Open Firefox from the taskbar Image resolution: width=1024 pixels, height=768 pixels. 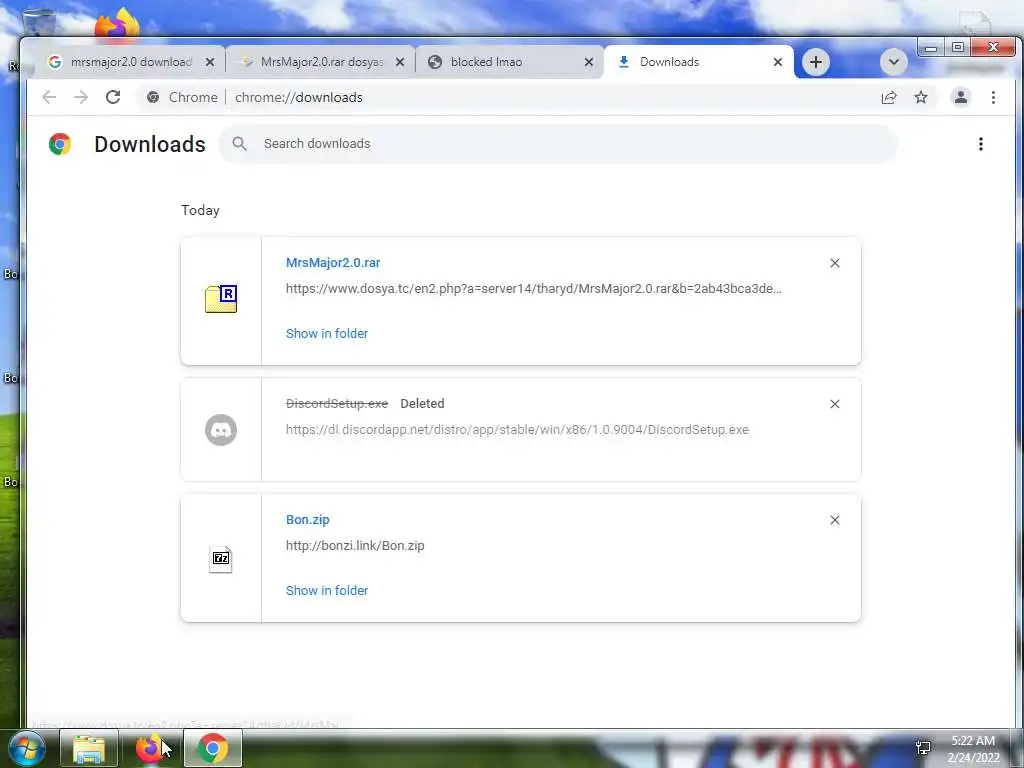pyautogui.click(x=150, y=749)
